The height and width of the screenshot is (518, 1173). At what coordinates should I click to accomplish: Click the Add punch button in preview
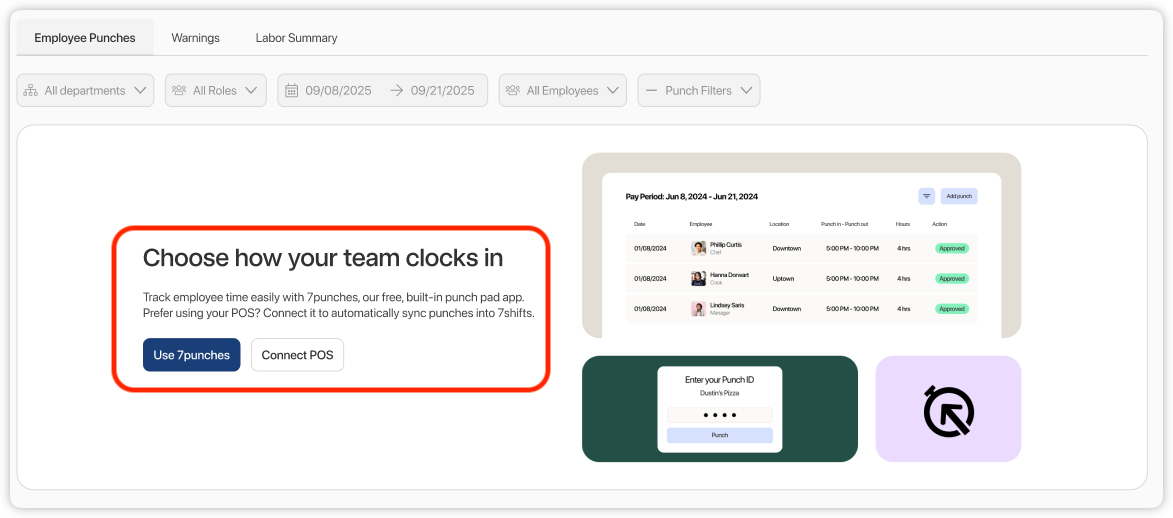[x=959, y=196]
